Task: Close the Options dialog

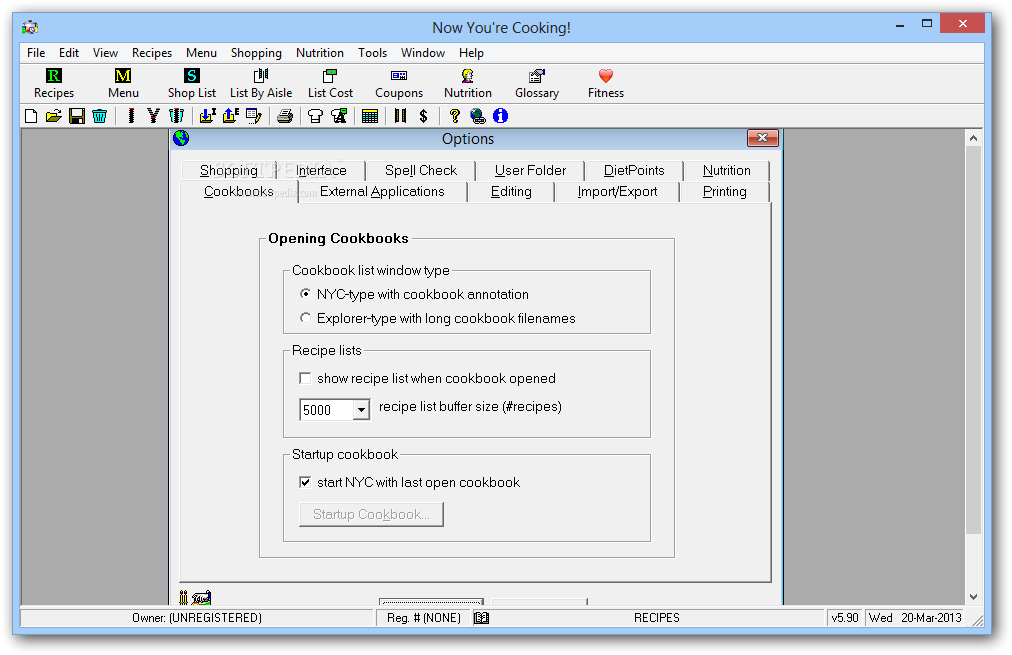Action: [762, 138]
